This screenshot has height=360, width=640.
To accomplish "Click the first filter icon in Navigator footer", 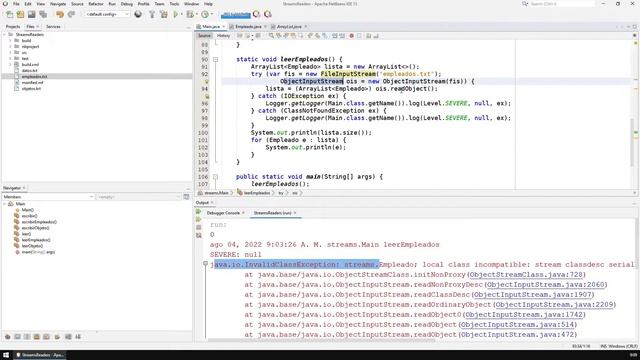I will [x=7, y=337].
